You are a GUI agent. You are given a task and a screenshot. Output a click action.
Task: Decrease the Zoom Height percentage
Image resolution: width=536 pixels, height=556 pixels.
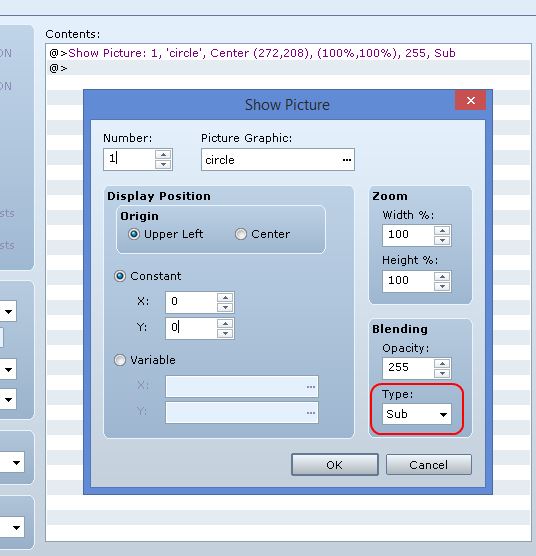(442, 287)
